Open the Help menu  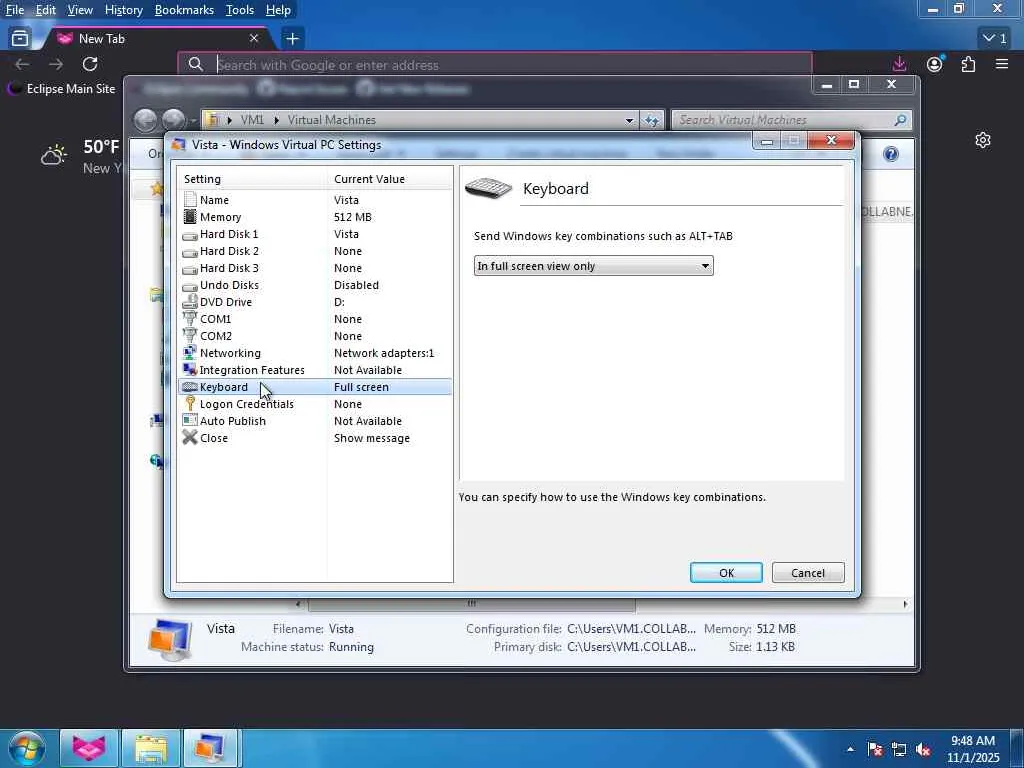[278, 10]
